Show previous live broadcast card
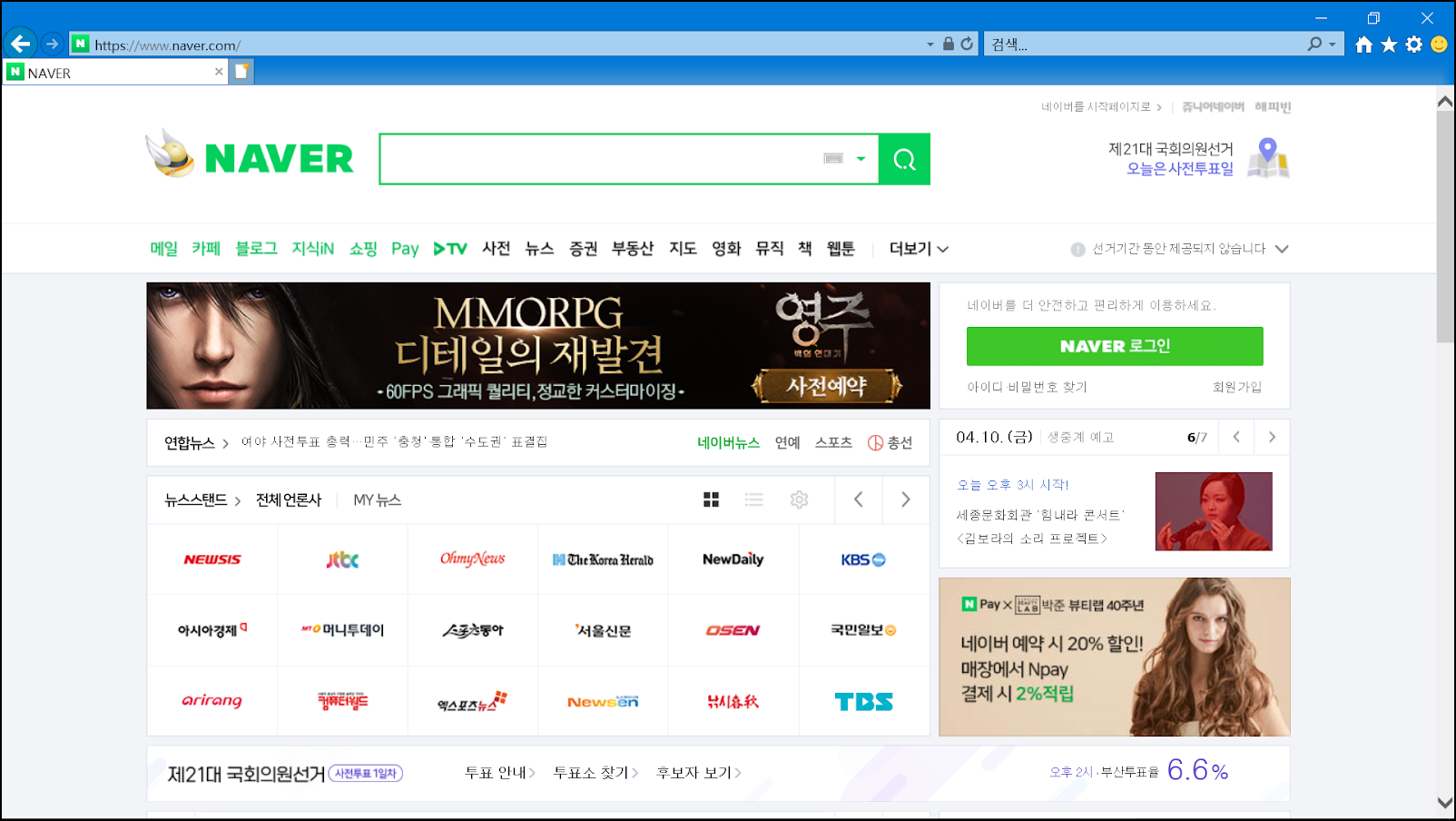Image resolution: width=1456 pixels, height=821 pixels. [1236, 437]
